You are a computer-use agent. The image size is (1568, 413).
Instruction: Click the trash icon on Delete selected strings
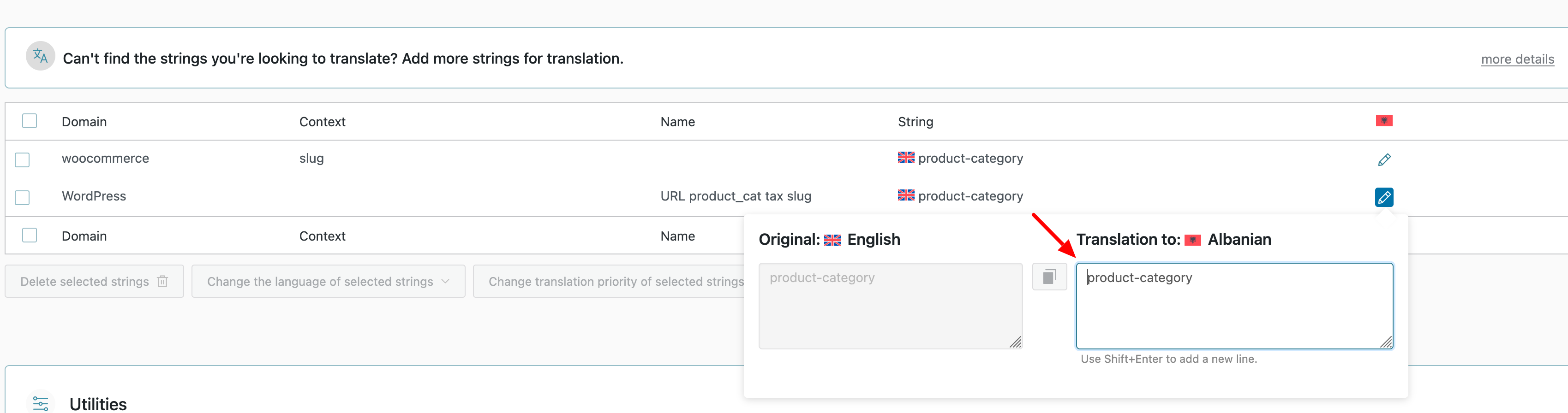(162, 282)
